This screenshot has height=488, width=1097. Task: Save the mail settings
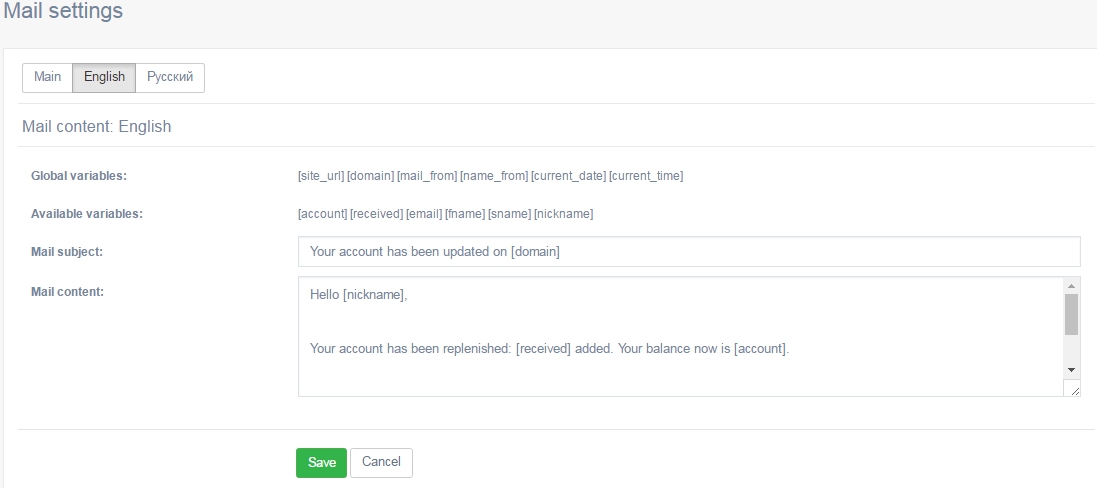pyautogui.click(x=321, y=463)
